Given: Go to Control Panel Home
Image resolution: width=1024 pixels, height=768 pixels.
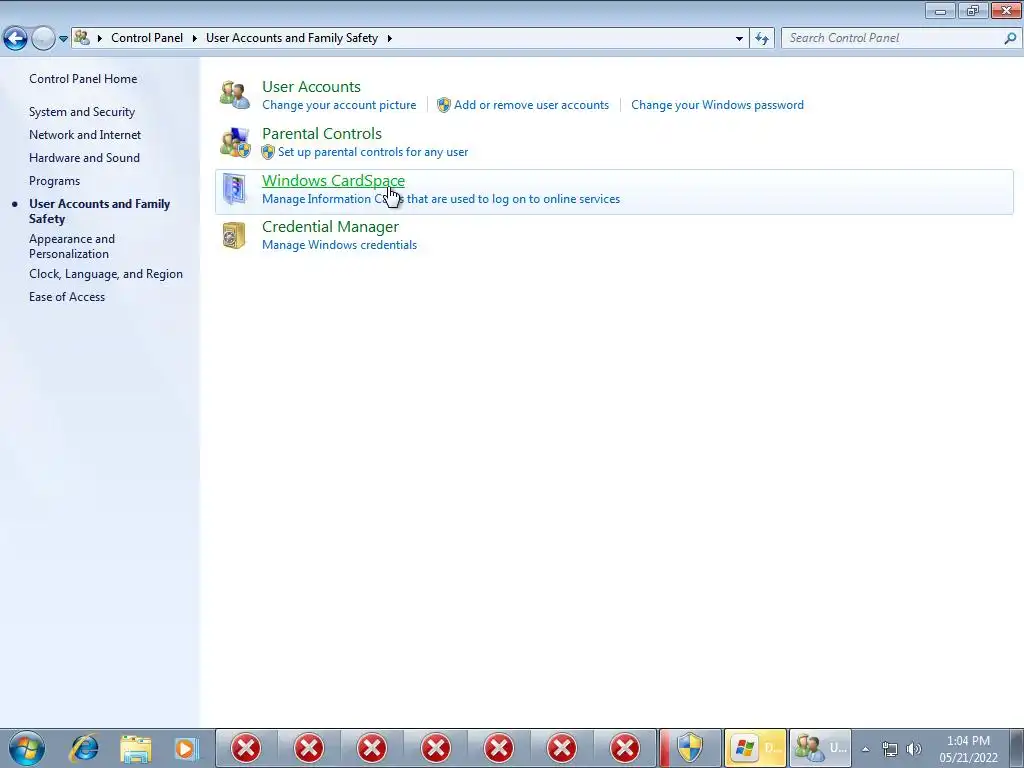Looking at the screenshot, I should coord(83,78).
